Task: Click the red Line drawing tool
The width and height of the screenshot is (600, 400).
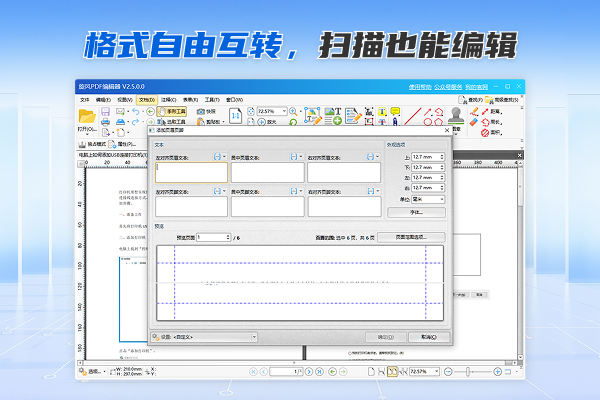Action: (x=412, y=116)
